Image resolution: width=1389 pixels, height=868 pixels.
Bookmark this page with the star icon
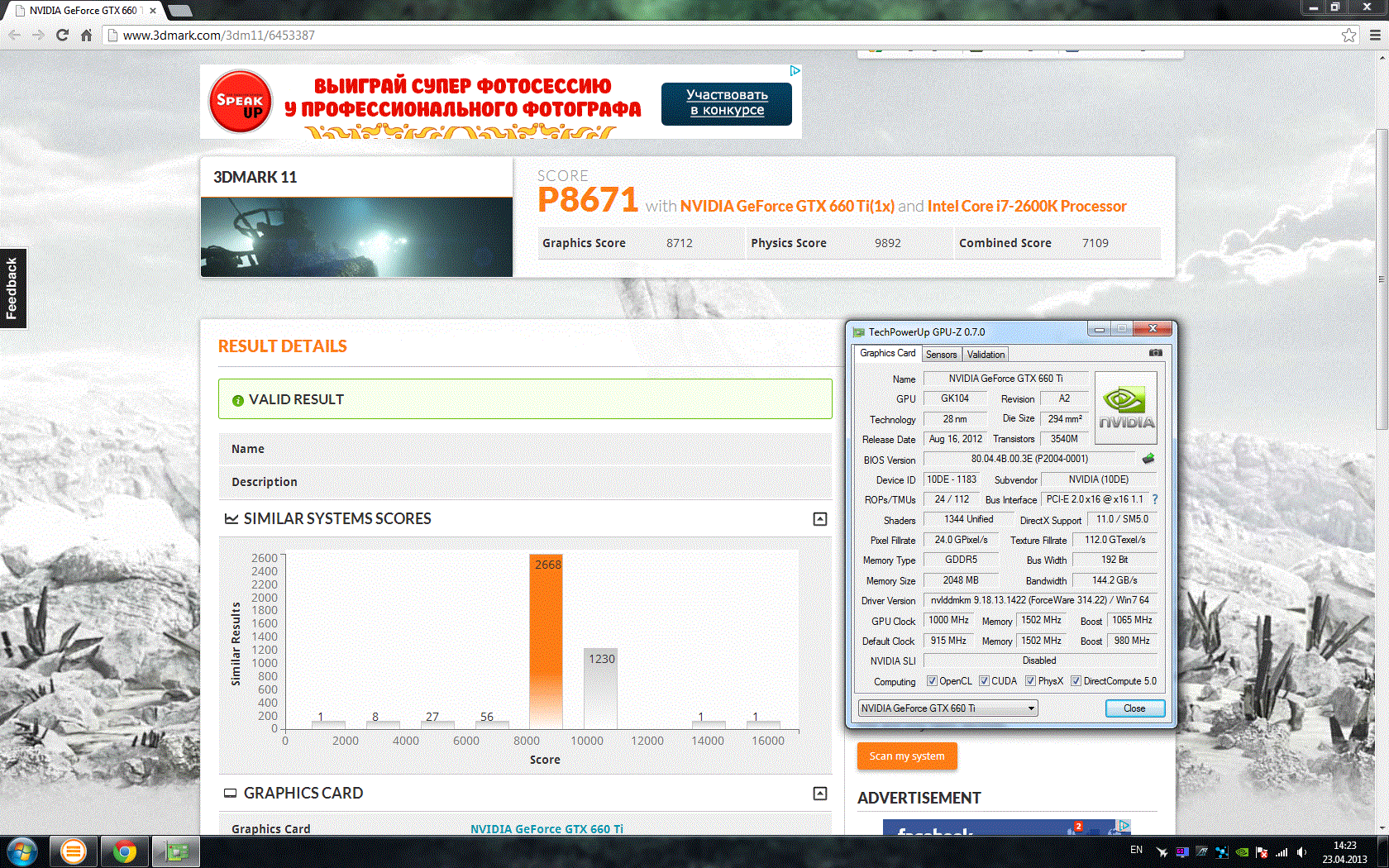point(1349,35)
